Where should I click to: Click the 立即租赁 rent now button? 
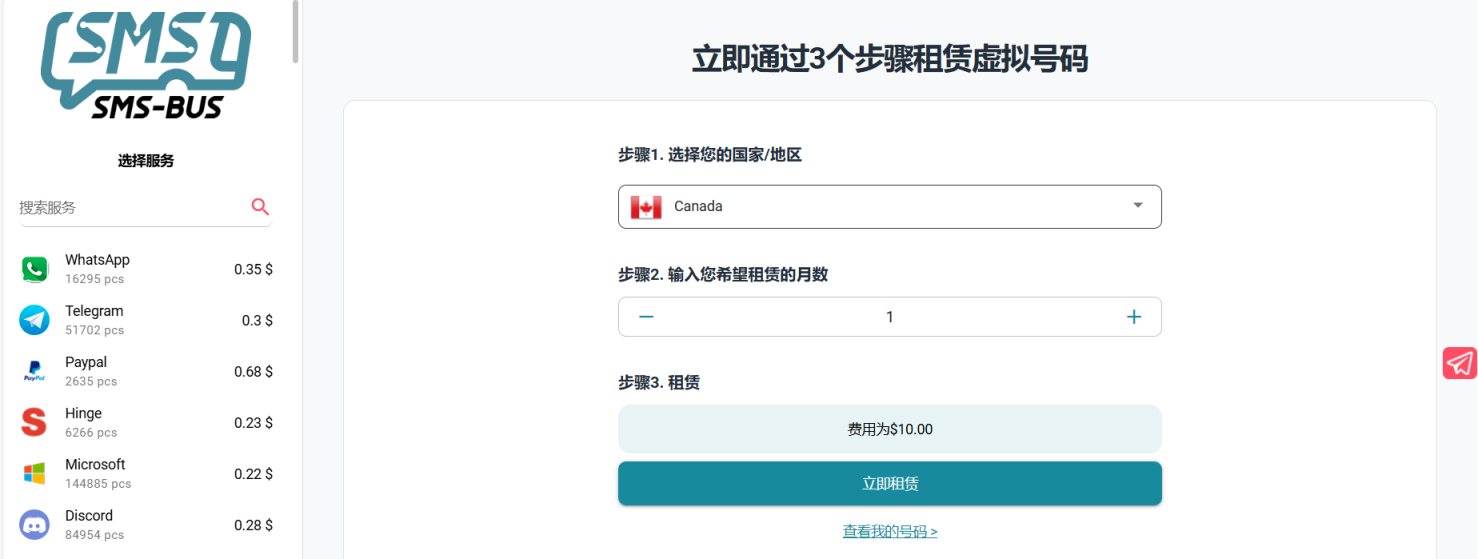coord(889,484)
